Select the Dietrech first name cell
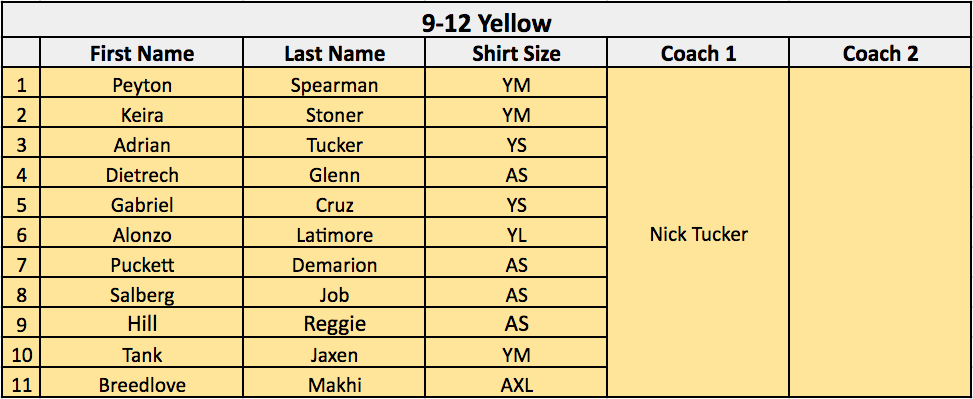973x399 pixels. coord(141,173)
